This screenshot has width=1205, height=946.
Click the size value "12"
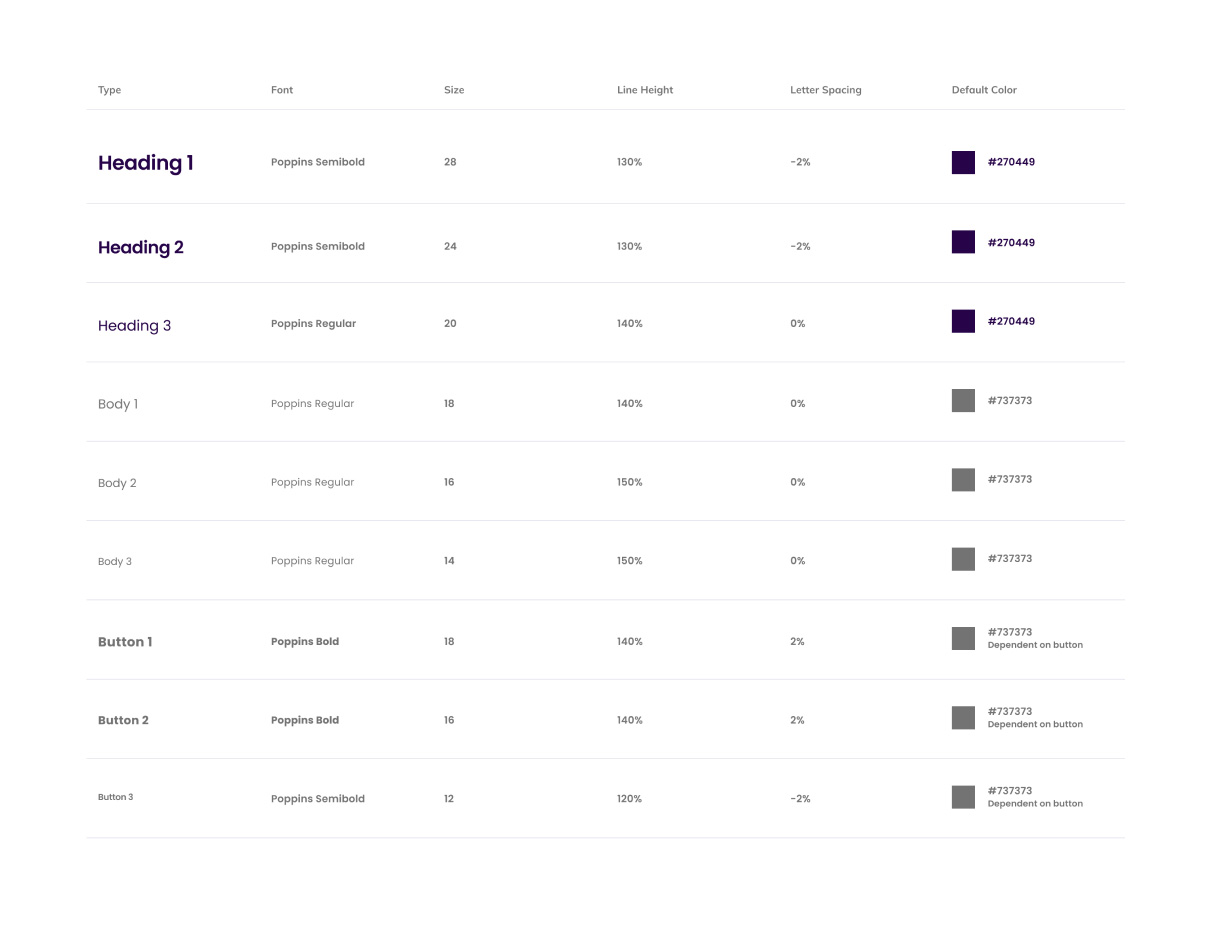pos(449,799)
